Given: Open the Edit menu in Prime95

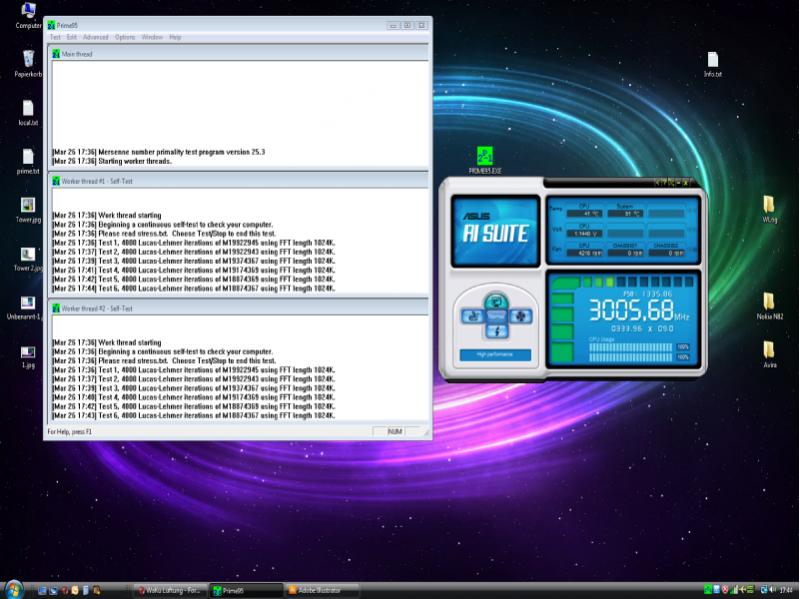Looking at the screenshot, I should point(71,37).
